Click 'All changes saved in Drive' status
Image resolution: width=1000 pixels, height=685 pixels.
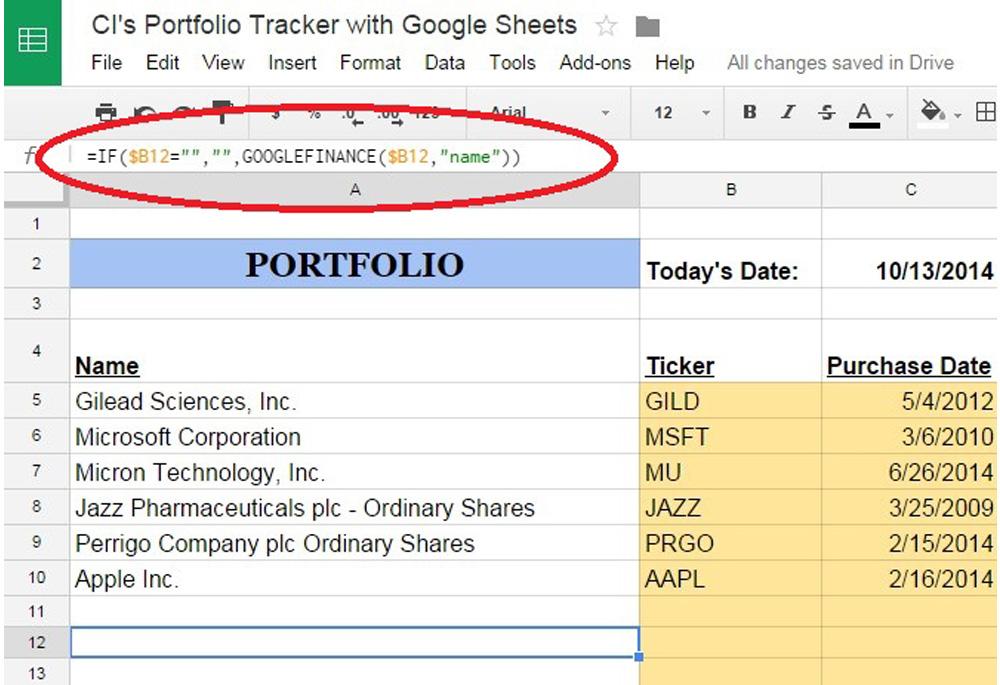pos(841,63)
